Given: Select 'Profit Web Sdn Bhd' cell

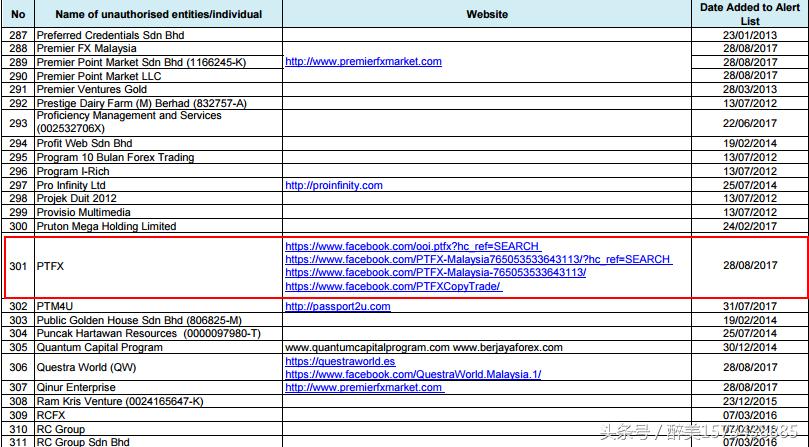Looking at the screenshot, I should point(158,143).
